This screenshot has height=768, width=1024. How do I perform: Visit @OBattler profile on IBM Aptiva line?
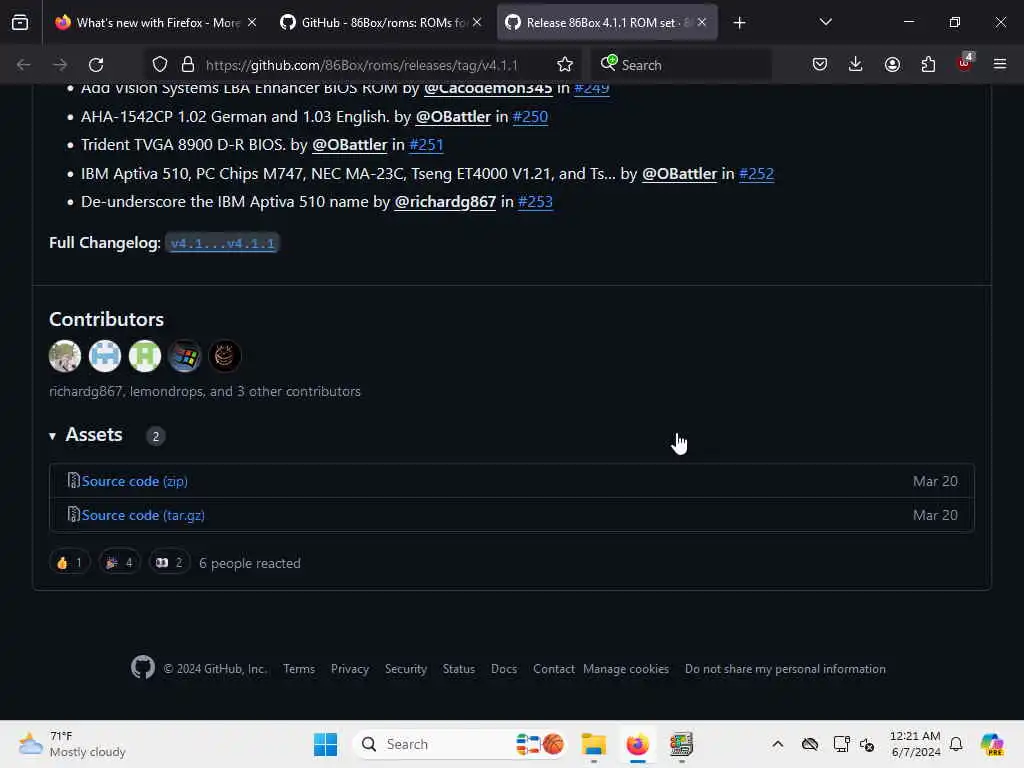tap(679, 174)
